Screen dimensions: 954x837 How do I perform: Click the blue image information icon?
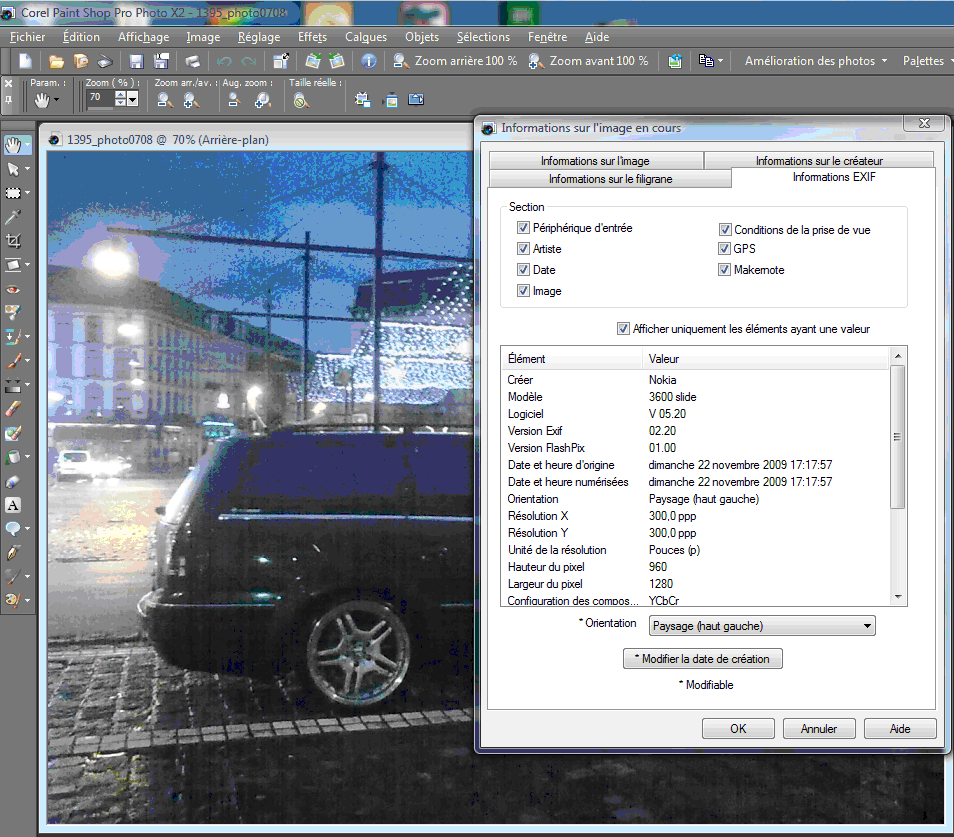369,61
